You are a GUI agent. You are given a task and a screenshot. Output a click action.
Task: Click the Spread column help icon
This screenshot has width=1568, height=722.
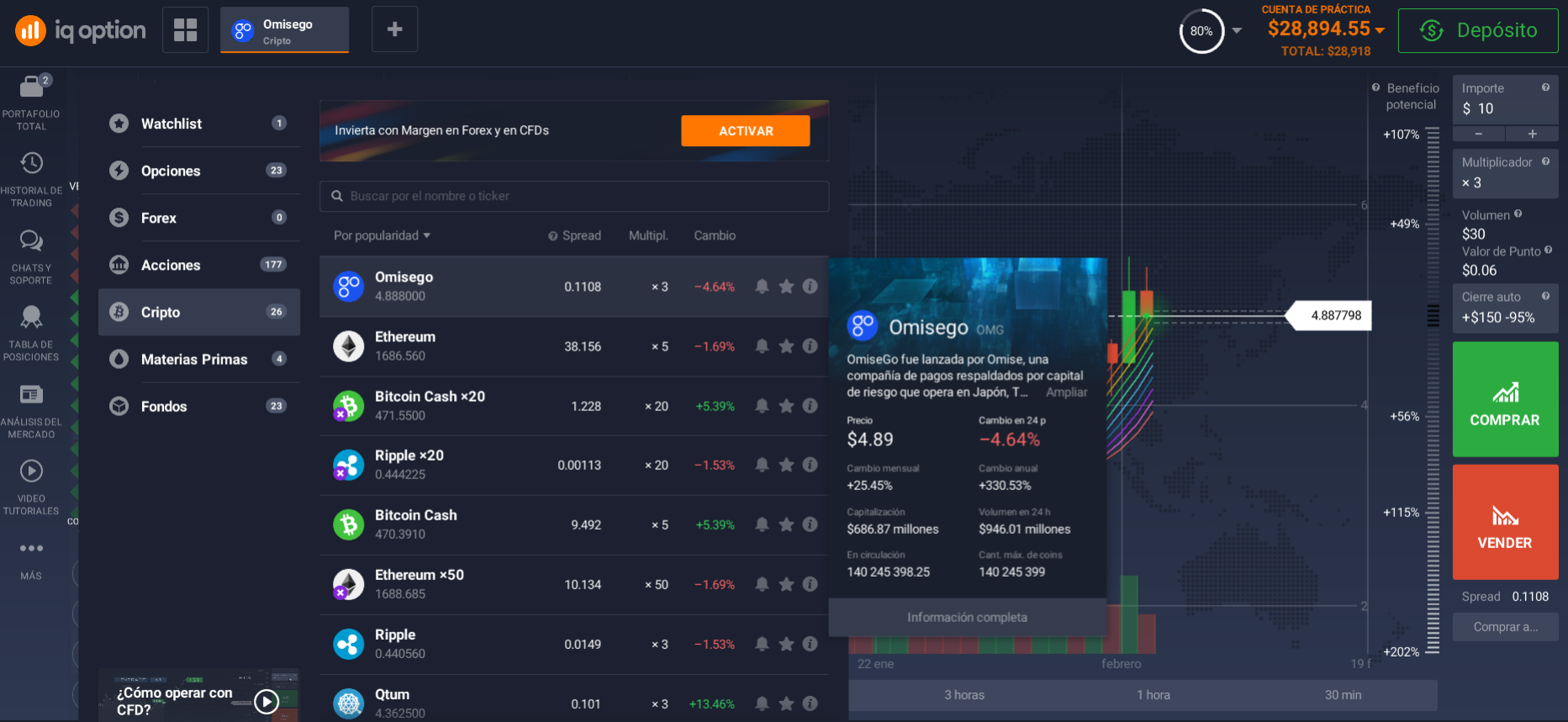pos(553,236)
